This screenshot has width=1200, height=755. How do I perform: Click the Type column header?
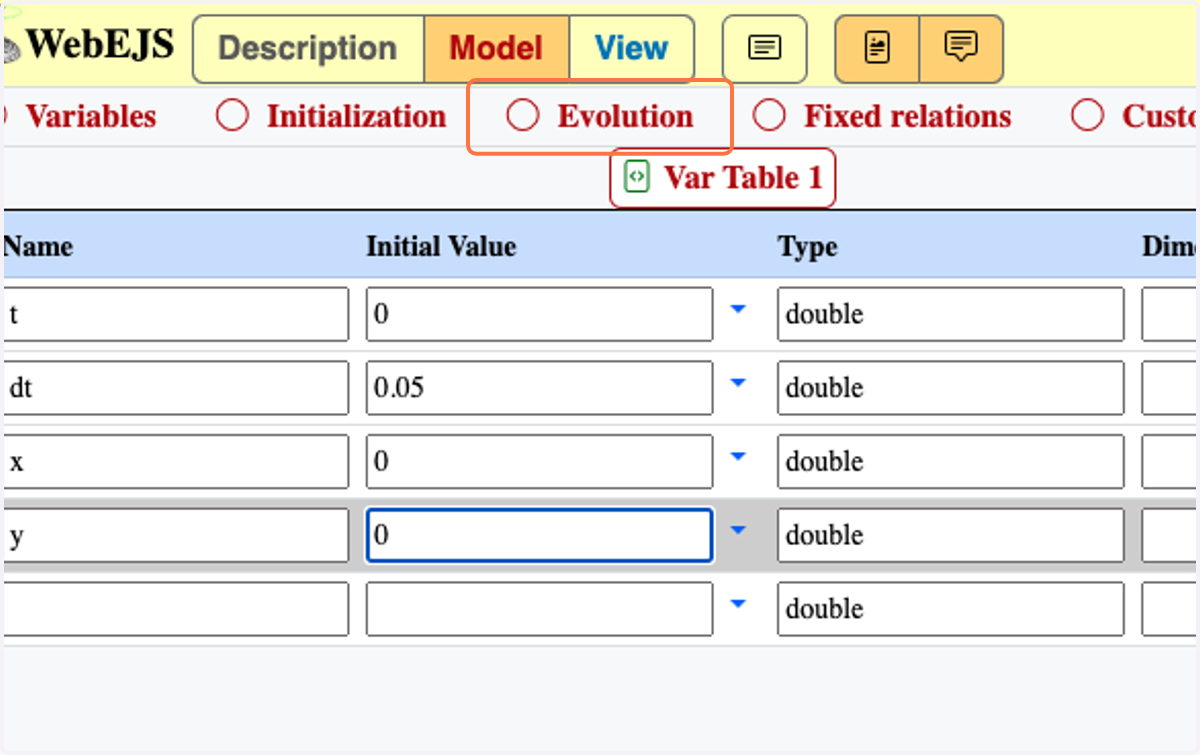(x=807, y=246)
